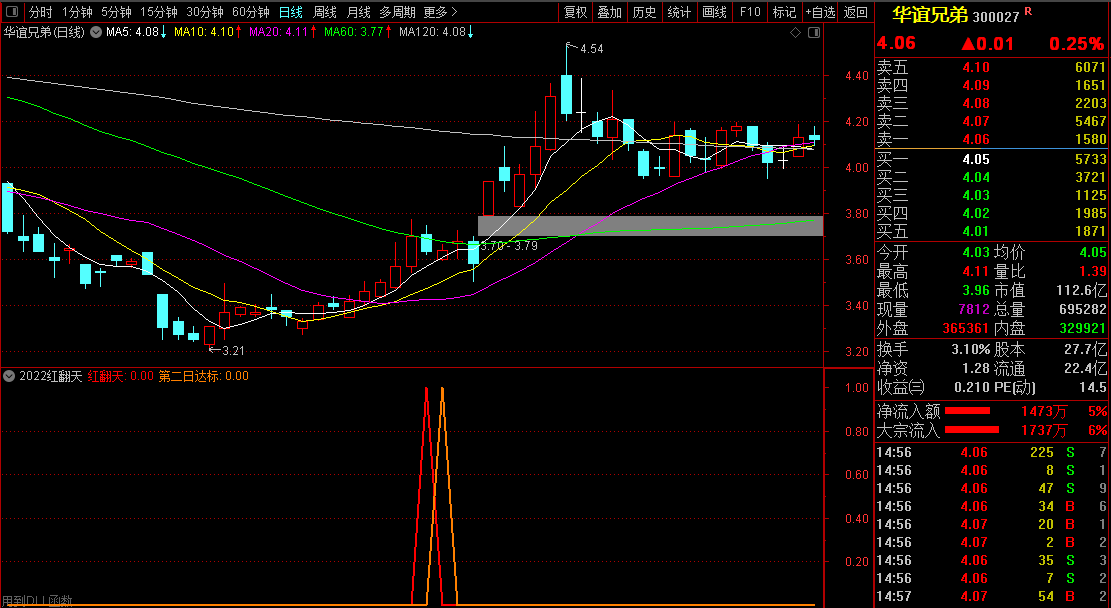The width and height of the screenshot is (1111, 608).
Task: Click the red 净流入额 bar
Action: tap(967, 411)
